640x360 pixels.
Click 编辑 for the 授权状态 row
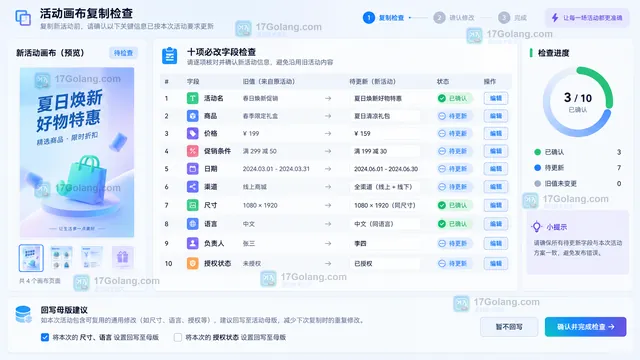(x=496, y=263)
